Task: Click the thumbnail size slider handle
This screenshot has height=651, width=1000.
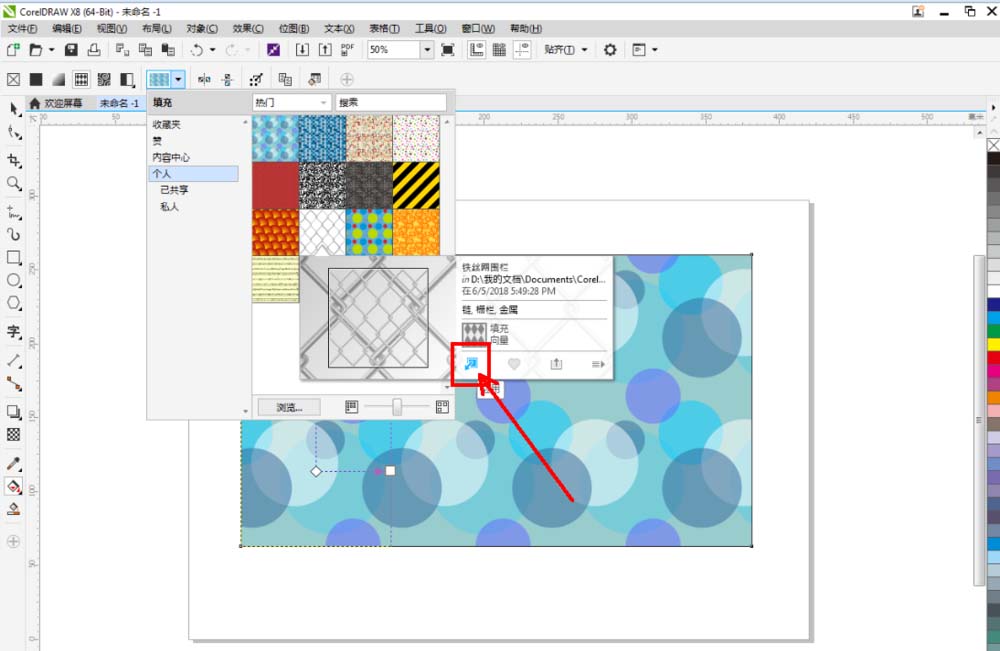Action: tap(397, 406)
